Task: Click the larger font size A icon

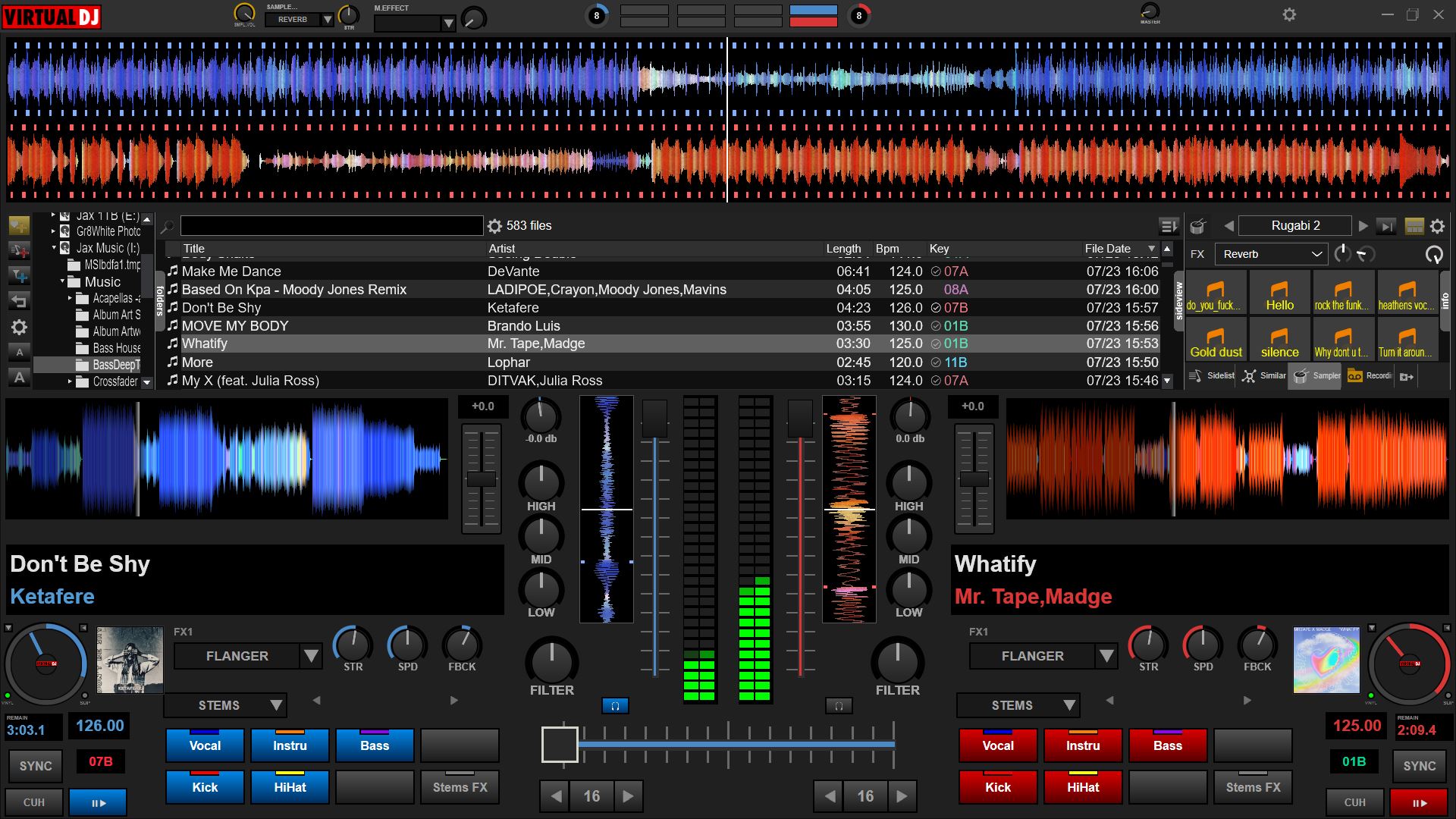Action: point(19,377)
